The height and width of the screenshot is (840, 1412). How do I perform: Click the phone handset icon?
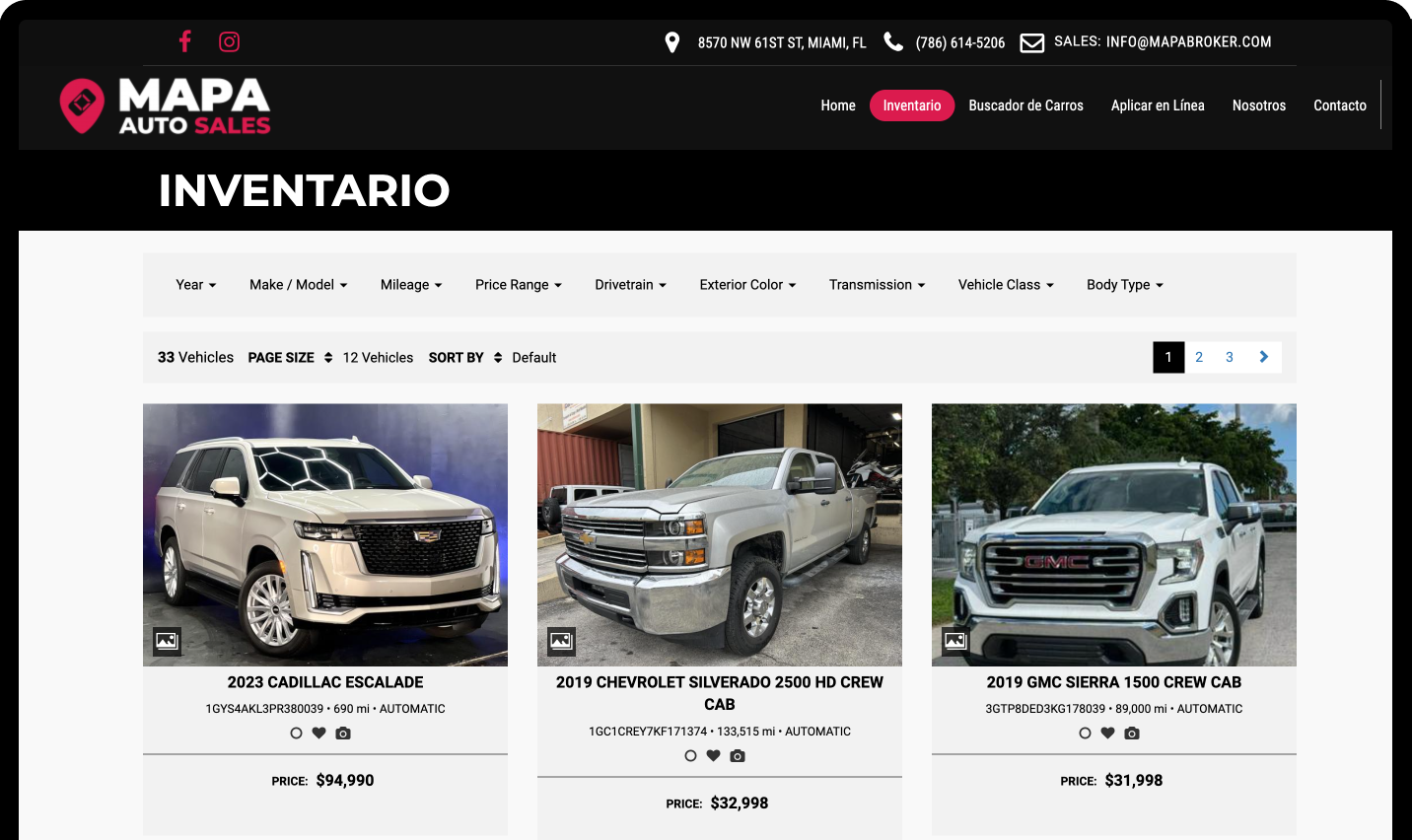(893, 41)
